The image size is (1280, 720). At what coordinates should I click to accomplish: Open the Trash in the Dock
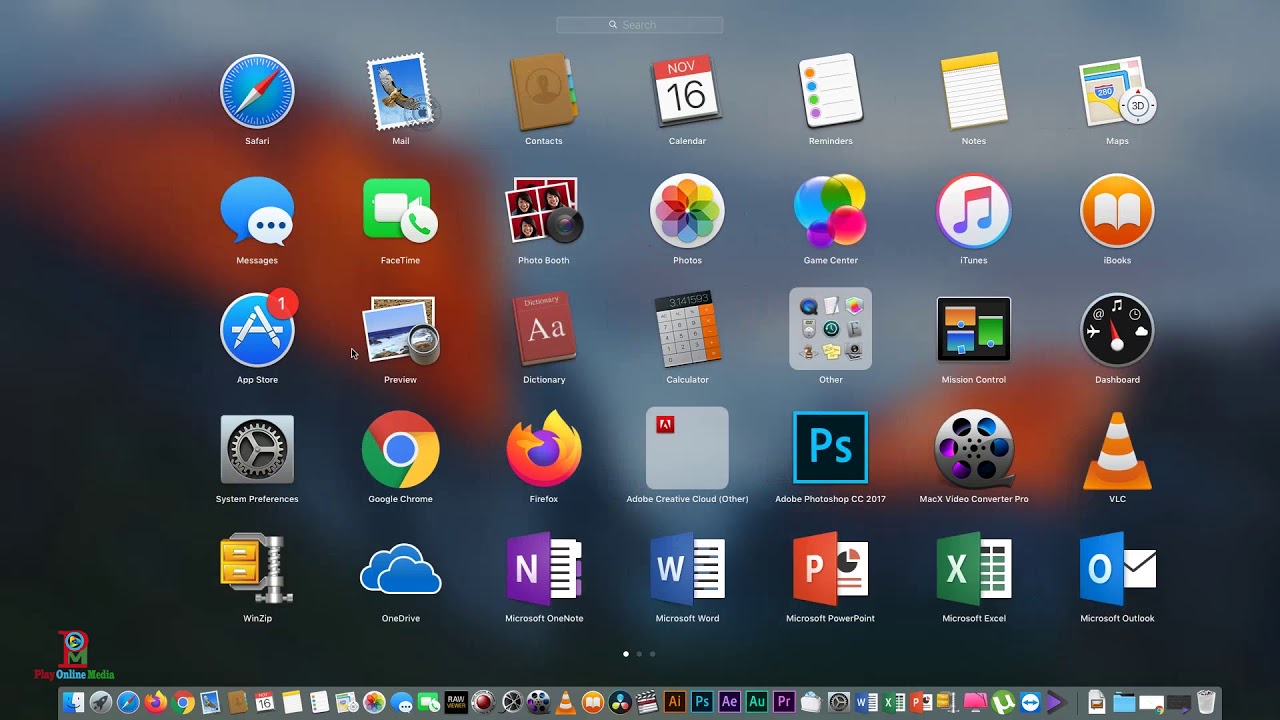[x=1206, y=702]
